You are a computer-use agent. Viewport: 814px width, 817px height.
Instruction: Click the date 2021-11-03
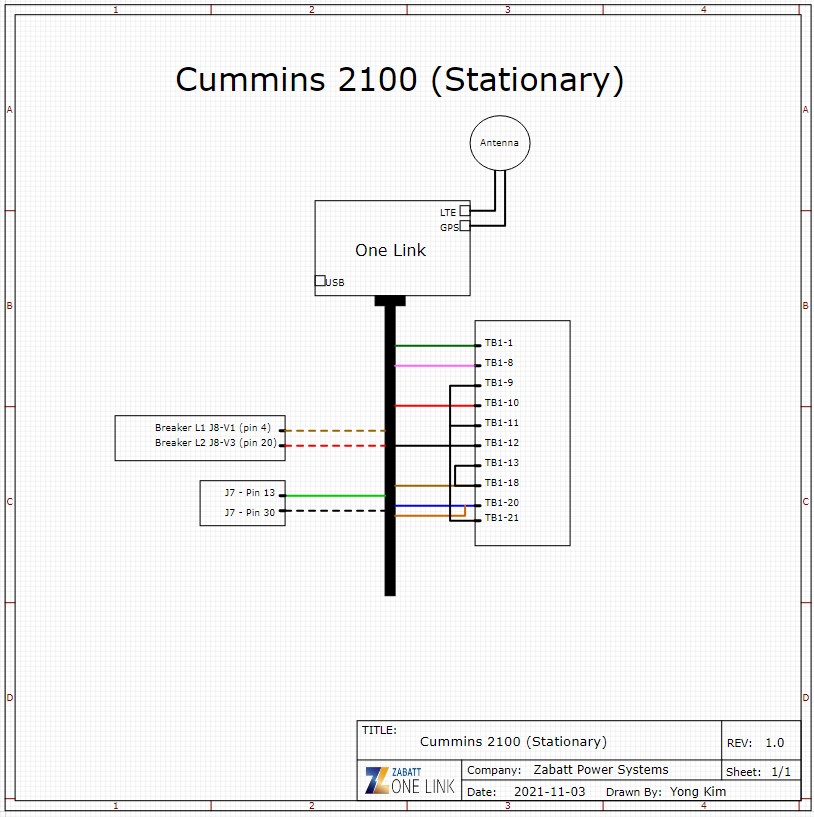click(549, 791)
